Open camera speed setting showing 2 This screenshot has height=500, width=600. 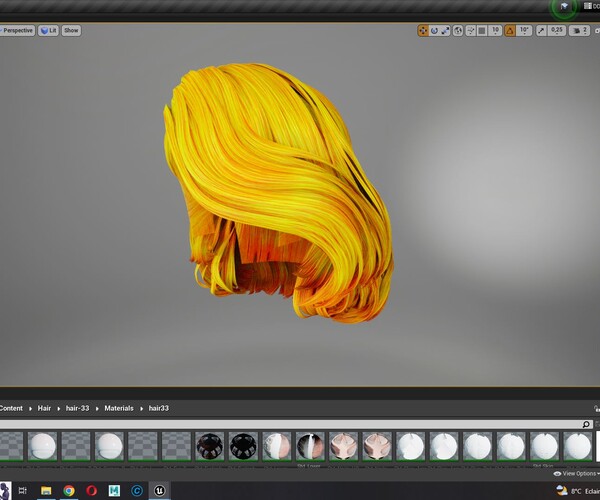coord(579,31)
